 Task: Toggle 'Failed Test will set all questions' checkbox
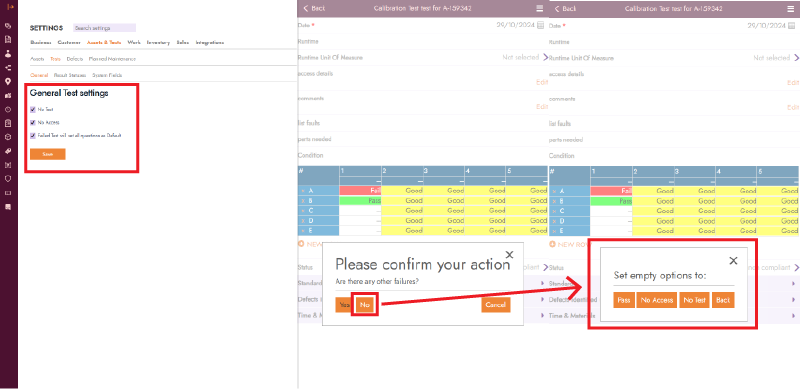pos(33,136)
